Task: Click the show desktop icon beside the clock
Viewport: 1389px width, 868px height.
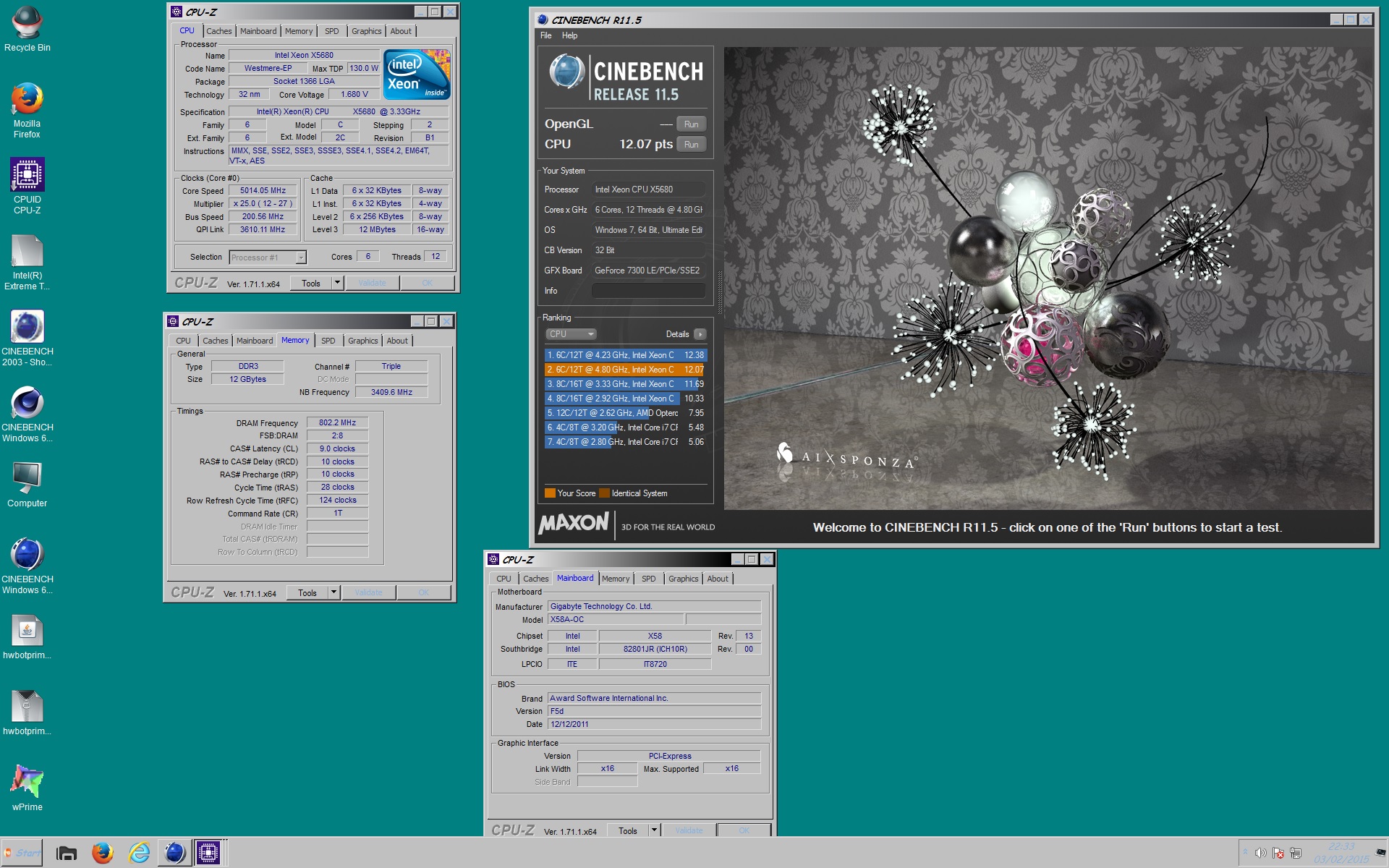Action: click(x=1381, y=853)
